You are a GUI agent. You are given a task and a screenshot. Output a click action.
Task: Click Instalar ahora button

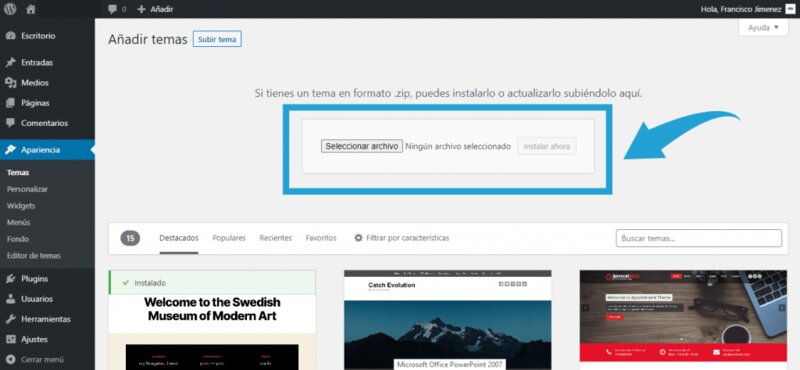[546, 146]
